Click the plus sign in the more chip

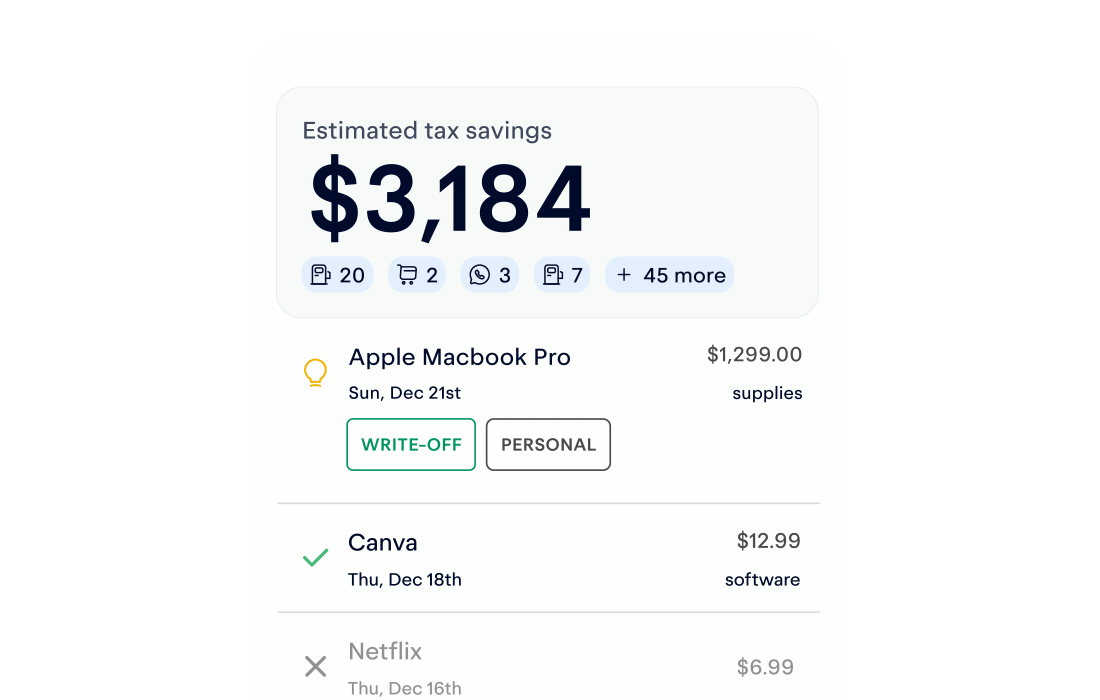[625, 275]
